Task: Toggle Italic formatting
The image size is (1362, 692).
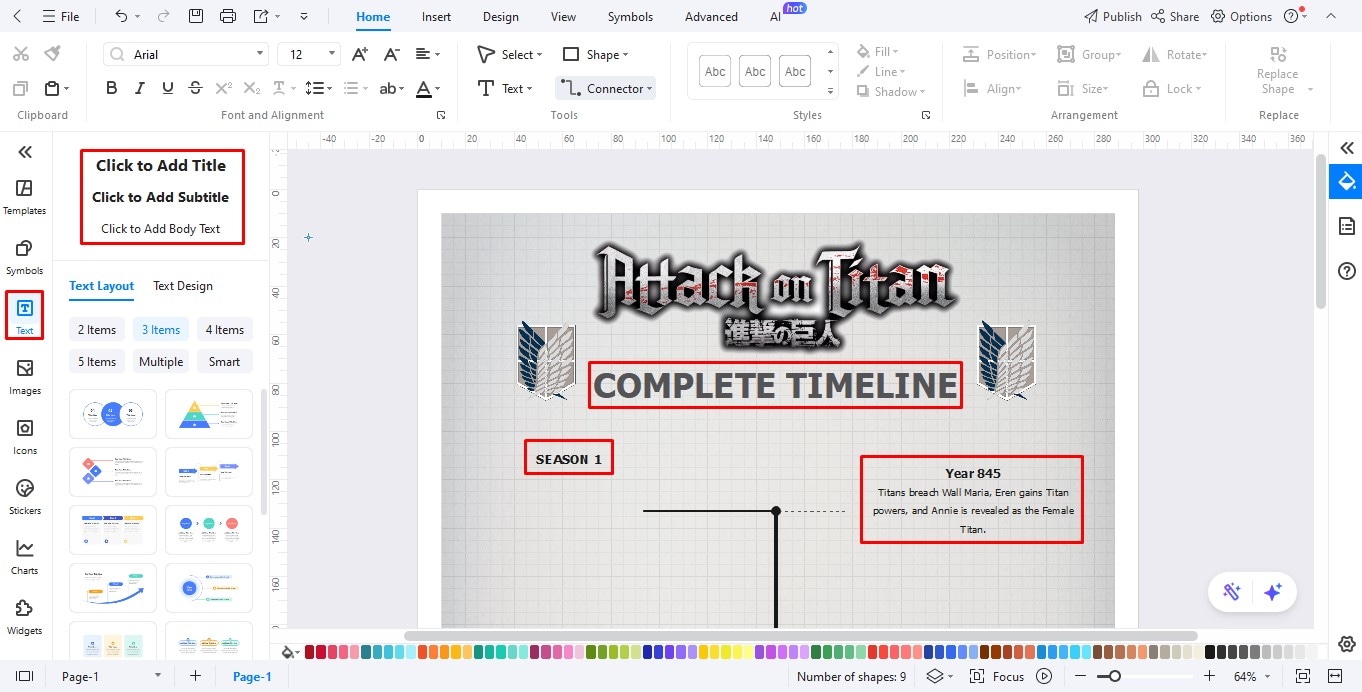Action: tap(140, 88)
